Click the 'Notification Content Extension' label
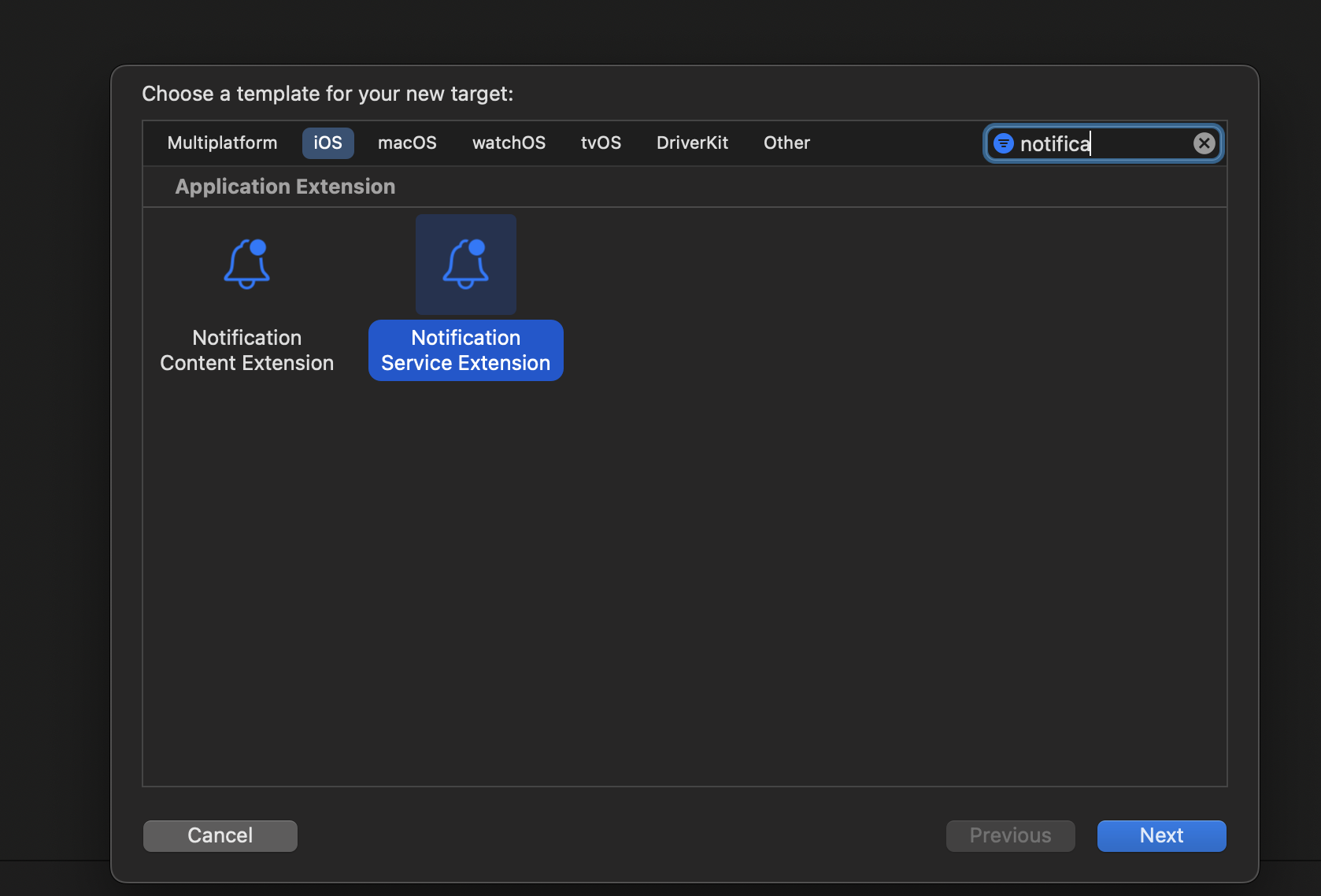 coord(246,350)
